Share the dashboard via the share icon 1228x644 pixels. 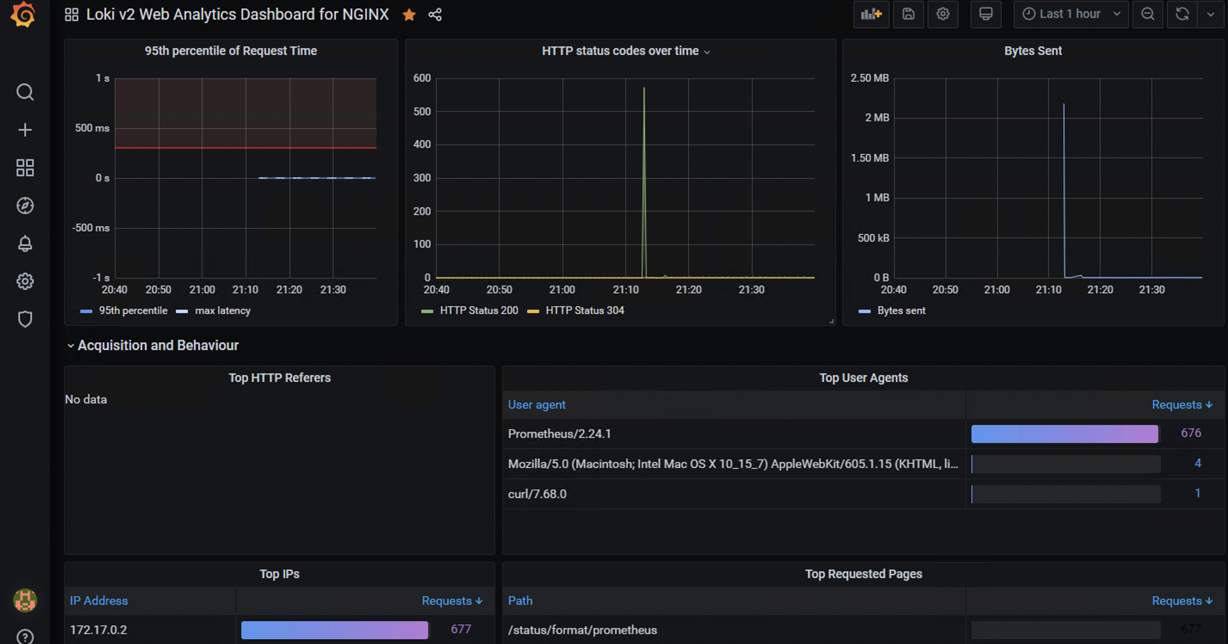pos(434,14)
